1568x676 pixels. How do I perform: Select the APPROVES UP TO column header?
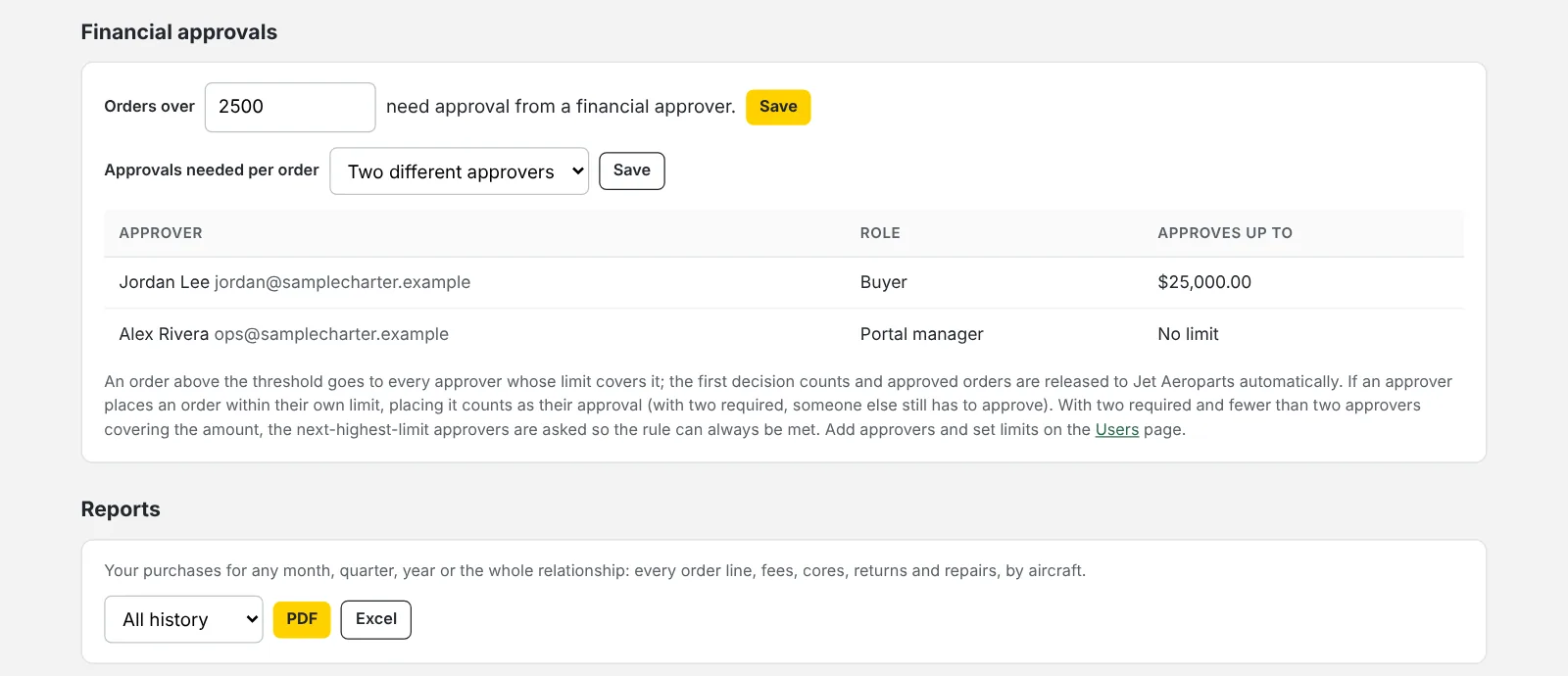point(1225,233)
